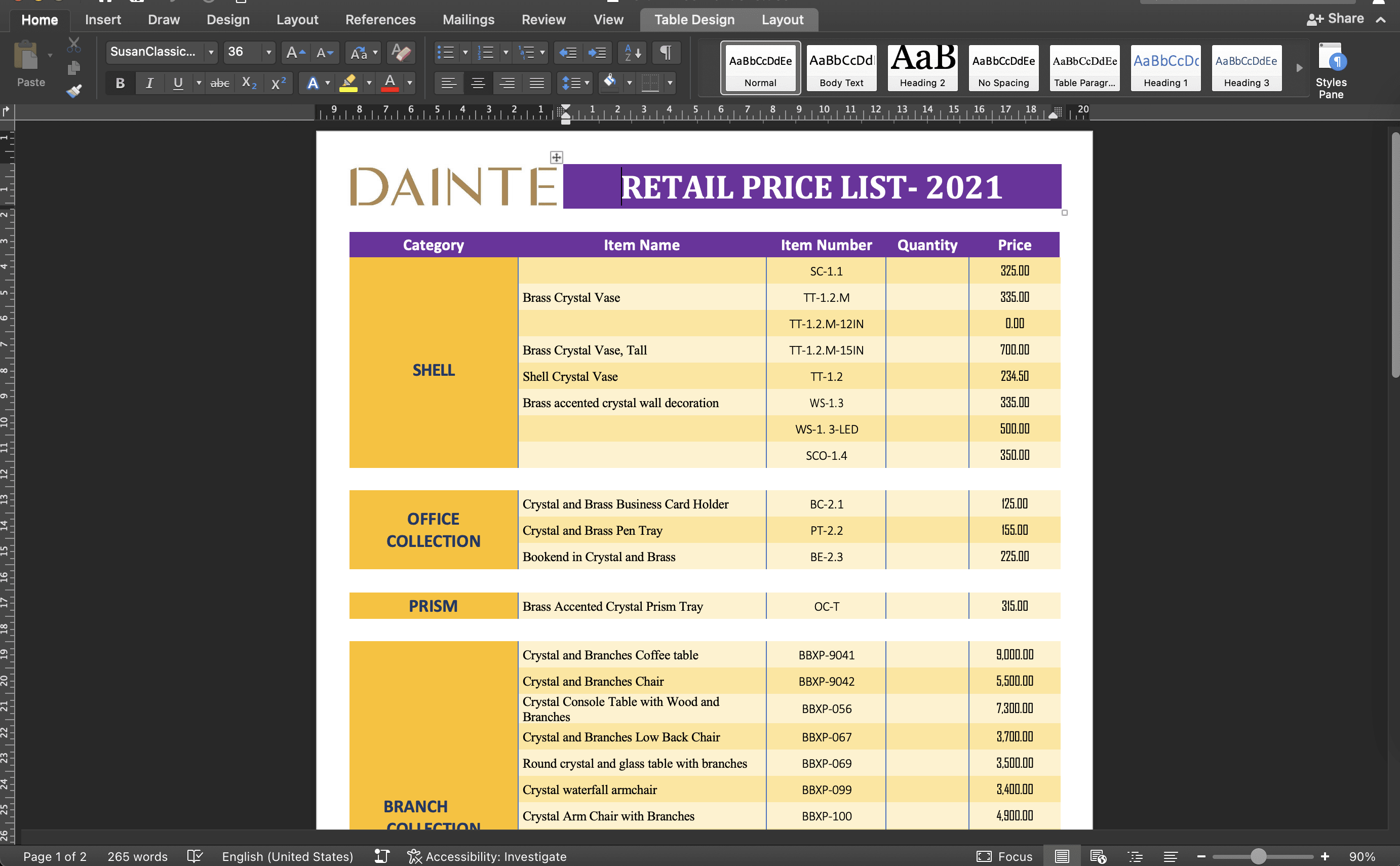Select the Format Painter brush
1400x866 pixels.
pyautogui.click(x=73, y=91)
